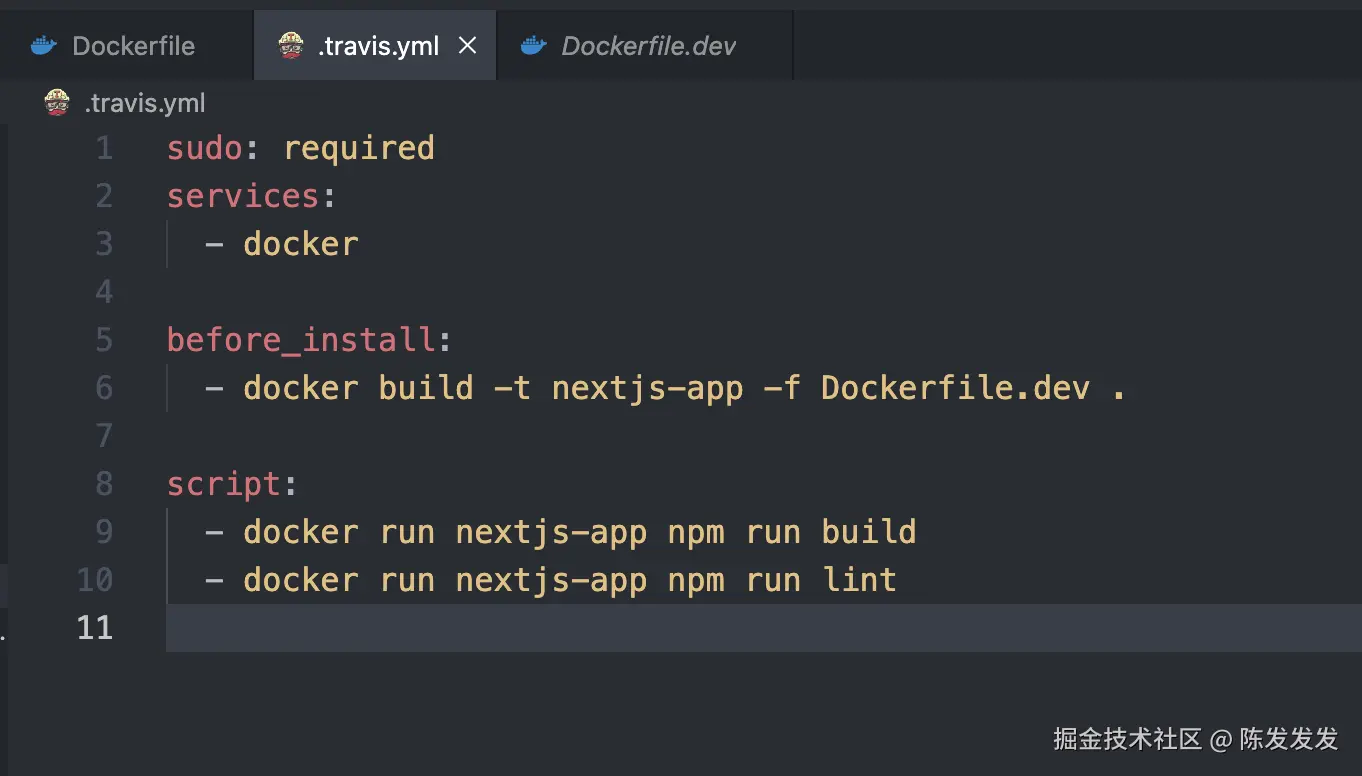Screen dimensions: 1362x776
Task: Click the 'before_install' key
Action: click(x=301, y=340)
